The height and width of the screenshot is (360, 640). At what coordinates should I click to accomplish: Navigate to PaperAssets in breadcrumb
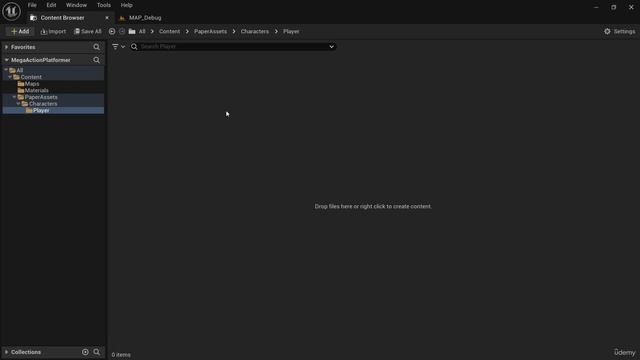210,31
